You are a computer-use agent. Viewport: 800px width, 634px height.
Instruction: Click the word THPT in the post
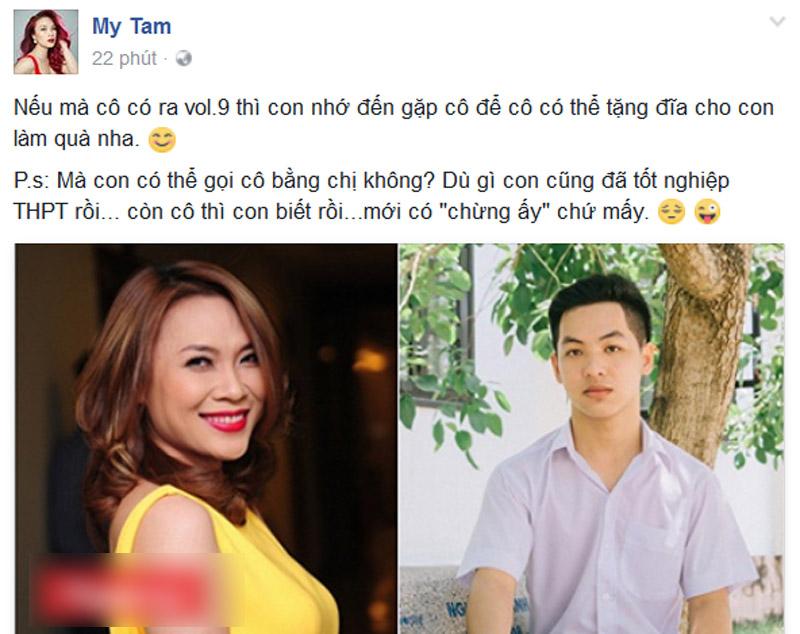pyautogui.click(x=40, y=212)
